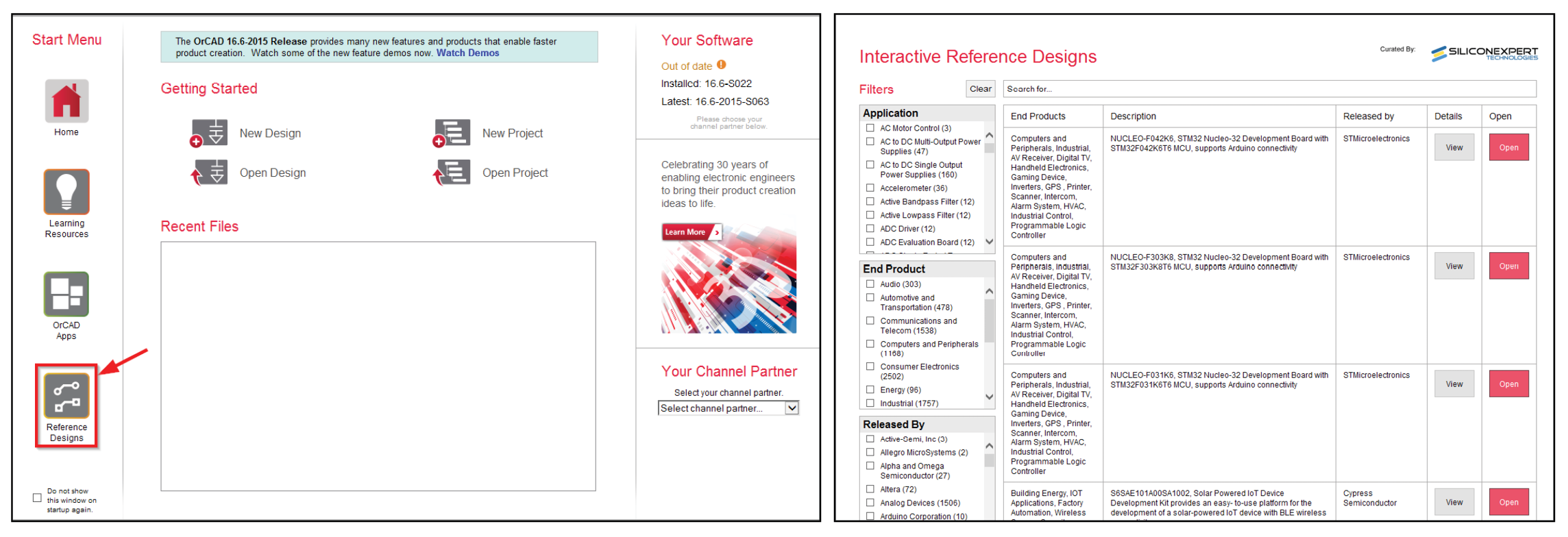
Task: Enable the Accelerometer (36) application filter
Action: pos(870,188)
